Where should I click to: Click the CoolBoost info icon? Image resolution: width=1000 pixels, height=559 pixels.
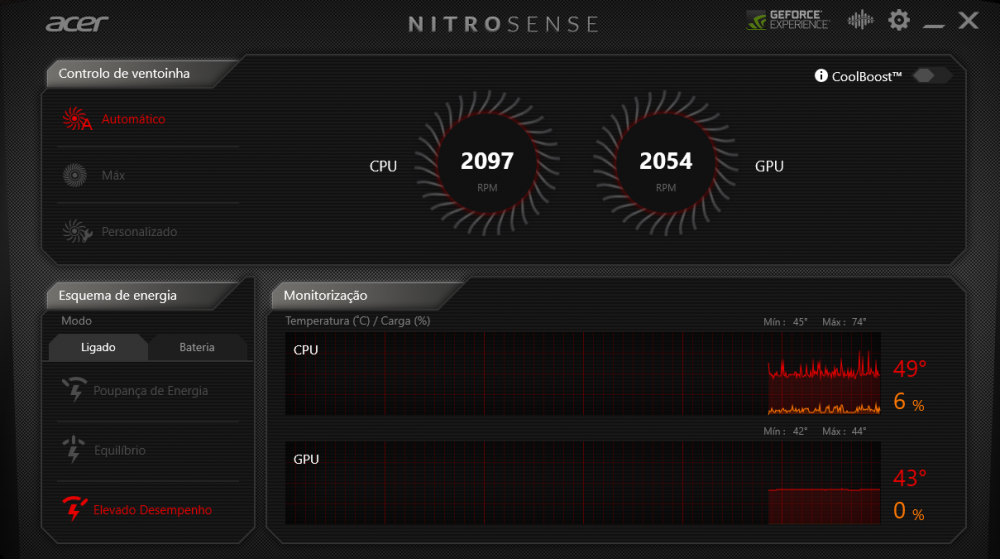(x=821, y=76)
